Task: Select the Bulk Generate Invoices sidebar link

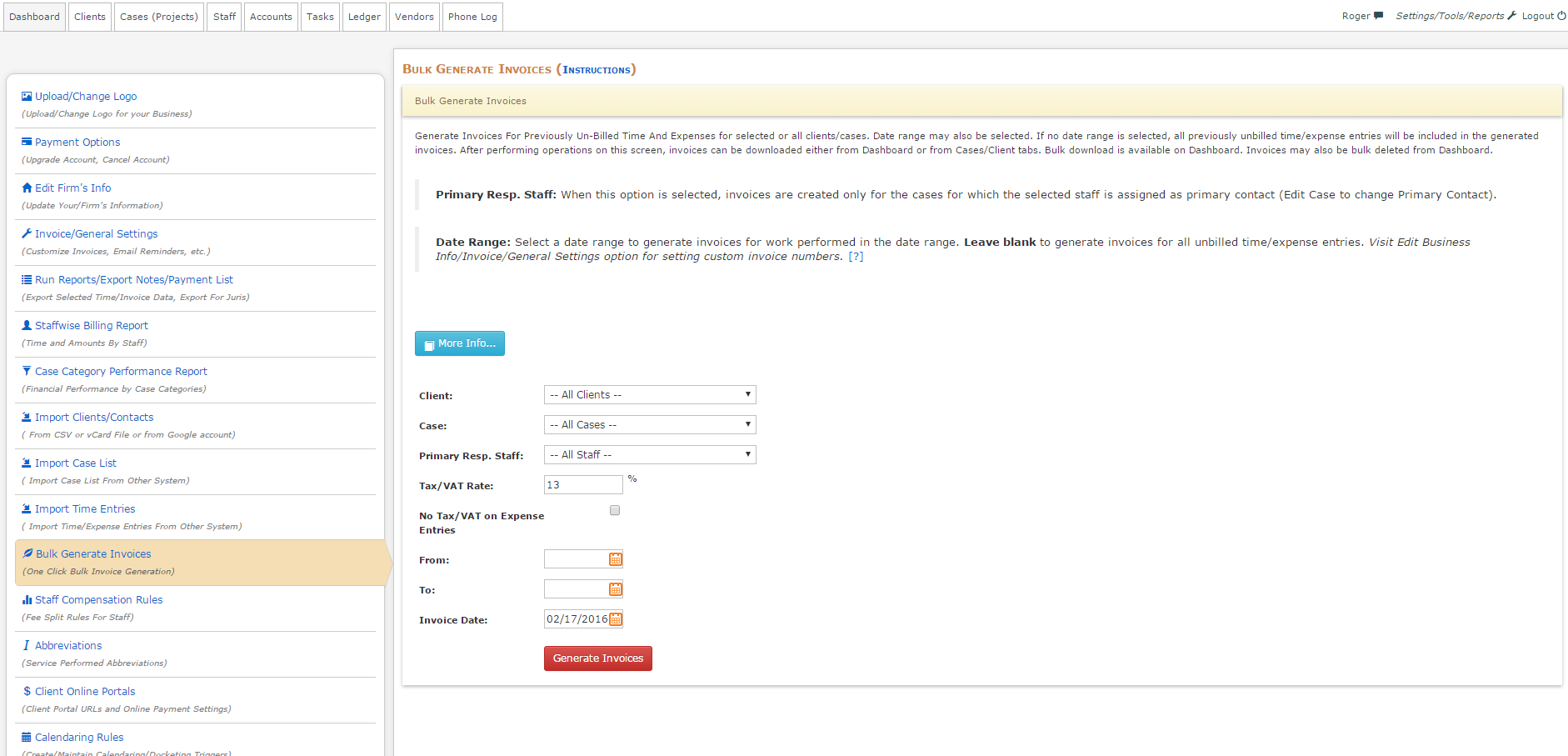Action: 93,554
